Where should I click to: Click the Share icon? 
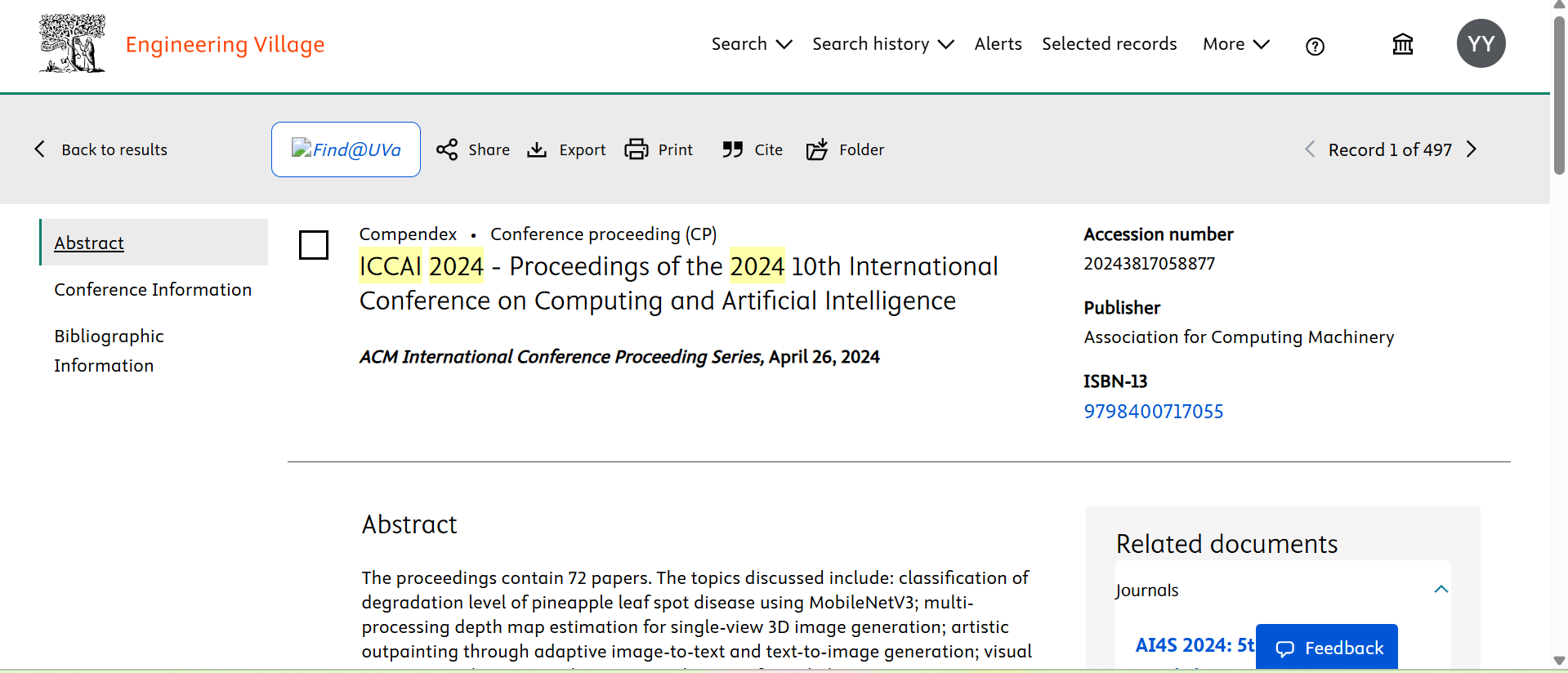click(x=447, y=149)
